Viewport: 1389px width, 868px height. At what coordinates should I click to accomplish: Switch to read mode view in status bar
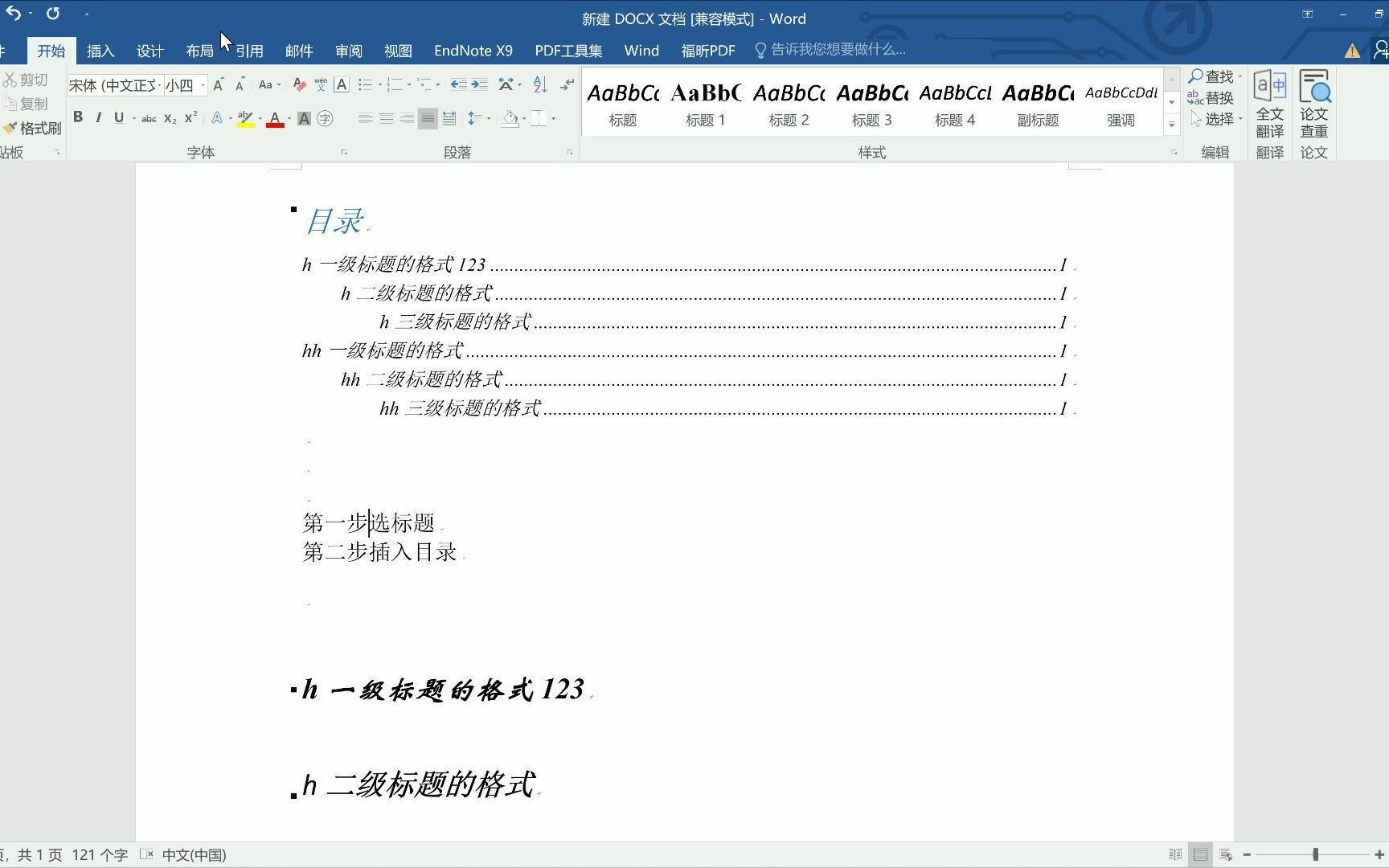[1175, 854]
